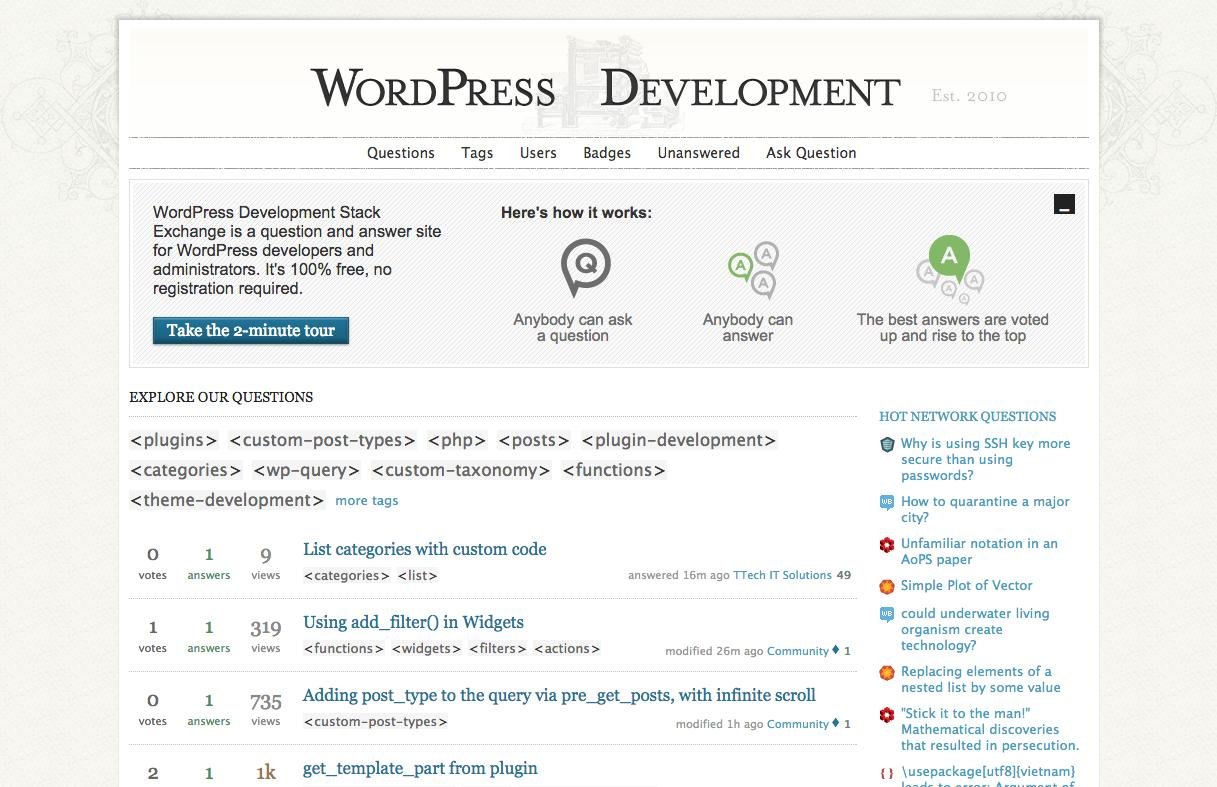The width and height of the screenshot is (1217, 787).
Task: Open 'Why is using SSH key more secure' link
Action: [x=985, y=460]
